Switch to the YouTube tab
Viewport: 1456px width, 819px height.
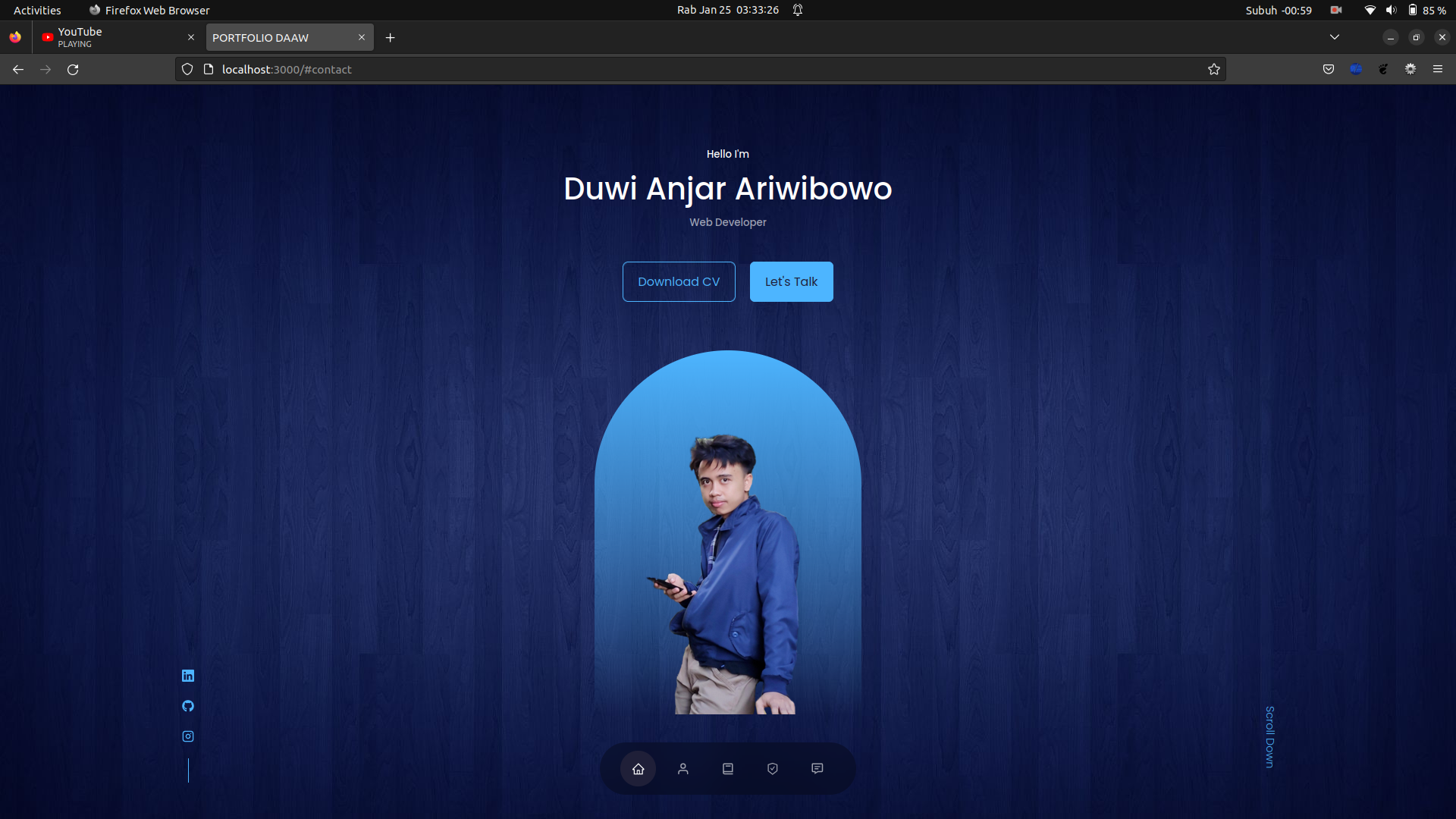click(x=114, y=36)
